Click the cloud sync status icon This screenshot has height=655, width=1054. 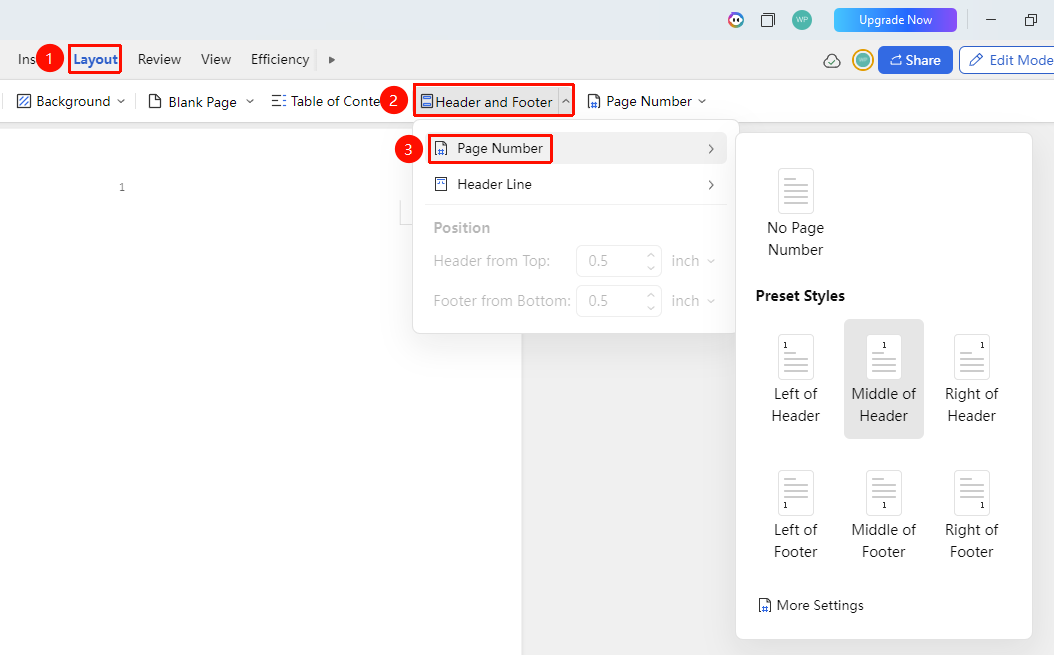tap(832, 61)
